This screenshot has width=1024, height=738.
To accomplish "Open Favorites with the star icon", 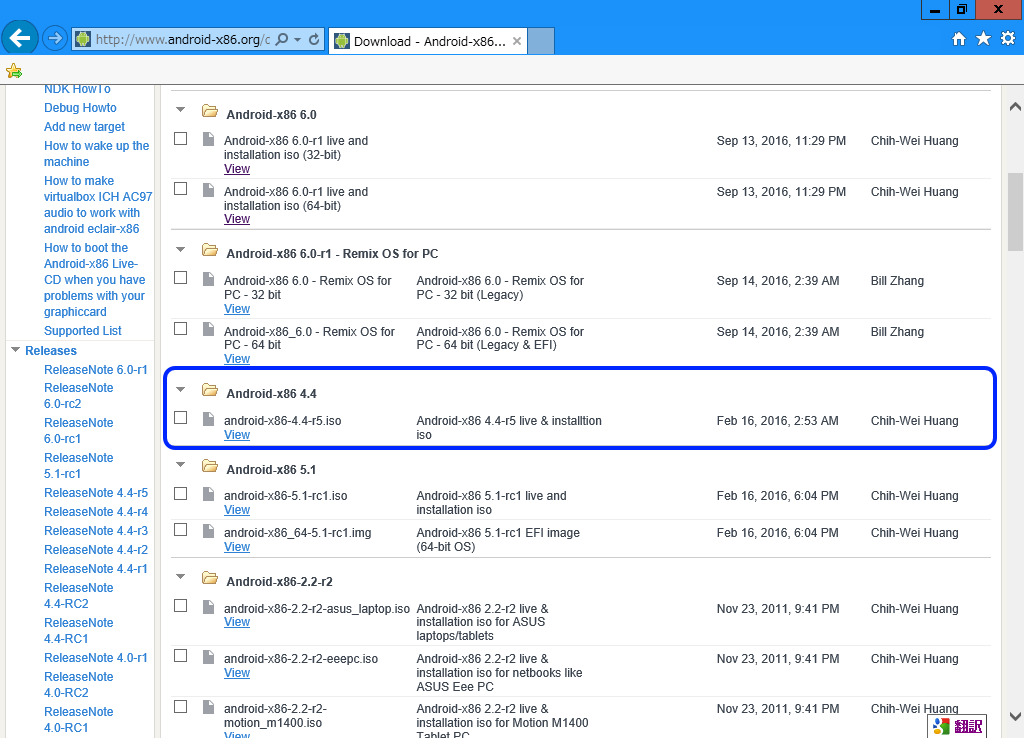I will pos(984,39).
